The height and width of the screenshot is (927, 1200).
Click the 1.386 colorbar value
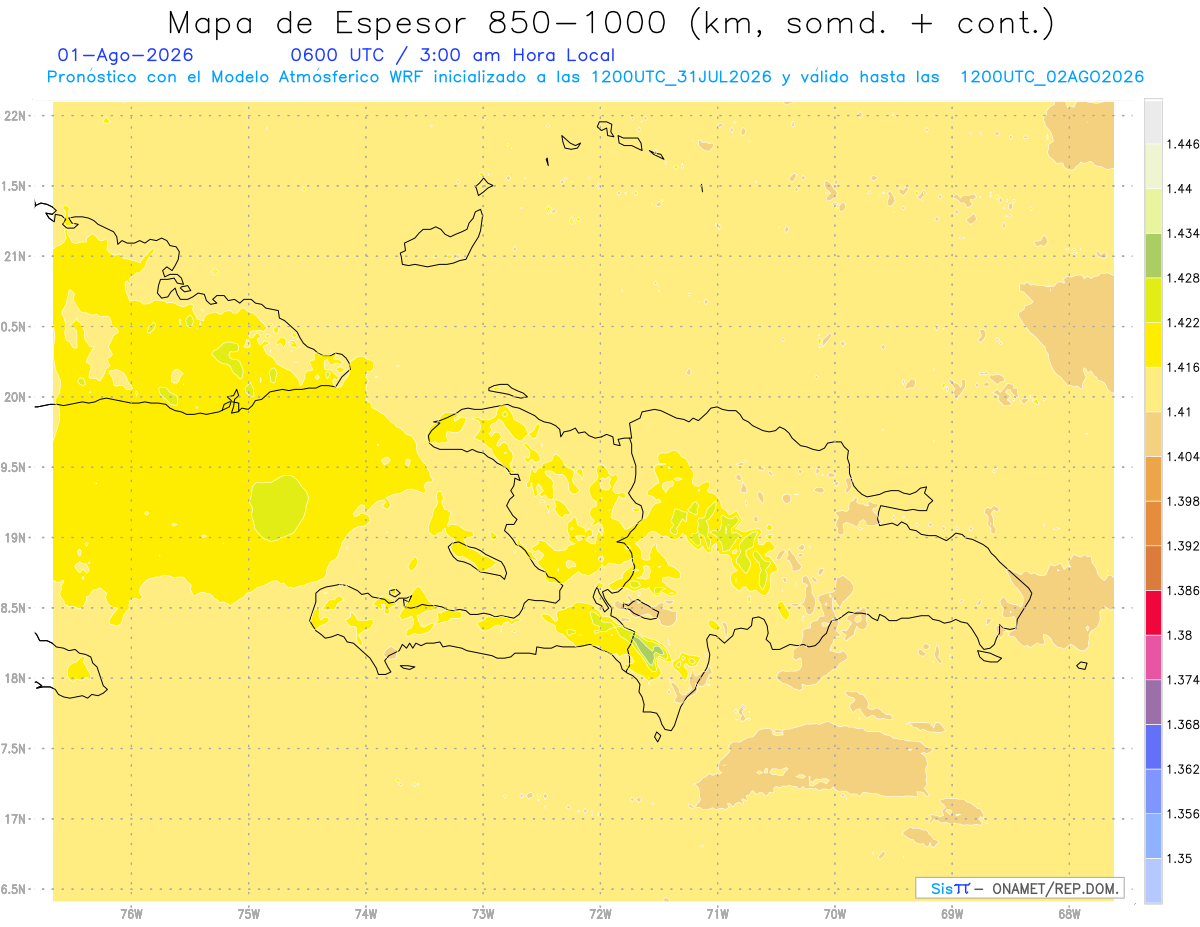coord(1183,591)
